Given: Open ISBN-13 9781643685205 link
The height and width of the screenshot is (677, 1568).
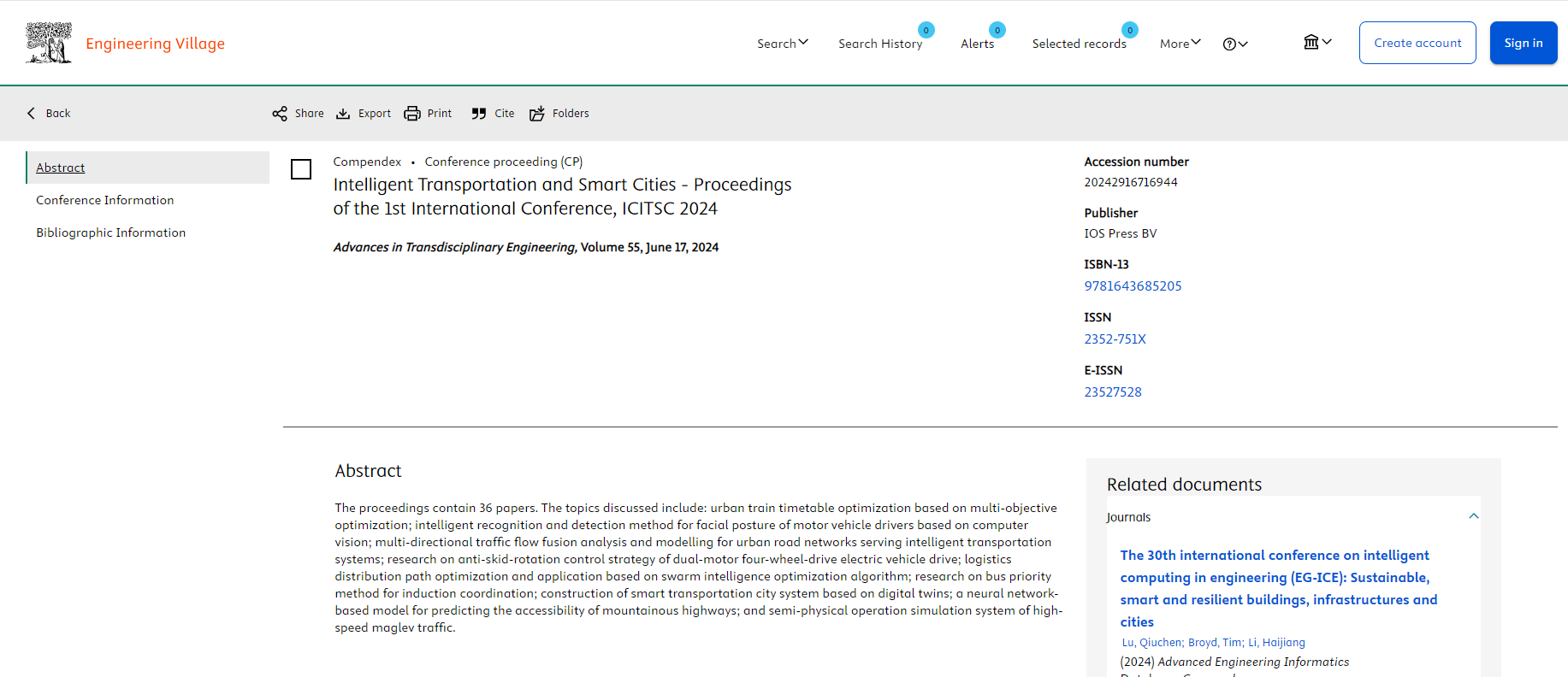Looking at the screenshot, I should point(1133,286).
